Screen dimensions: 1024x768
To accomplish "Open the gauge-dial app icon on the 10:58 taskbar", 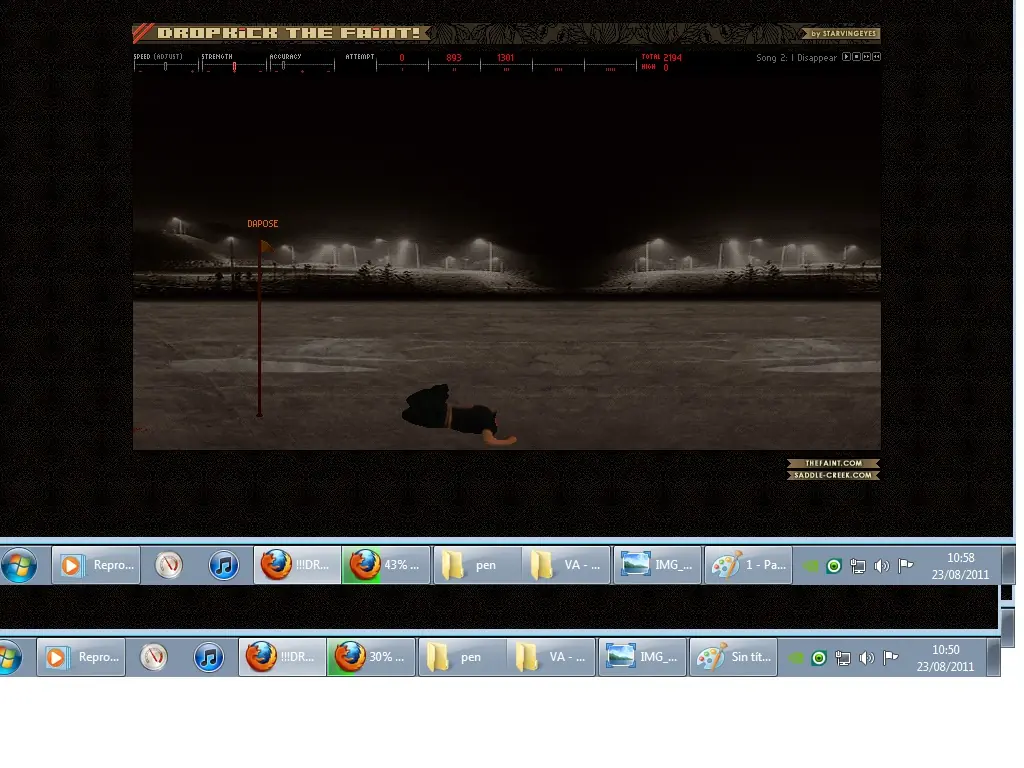I will tap(168, 565).
